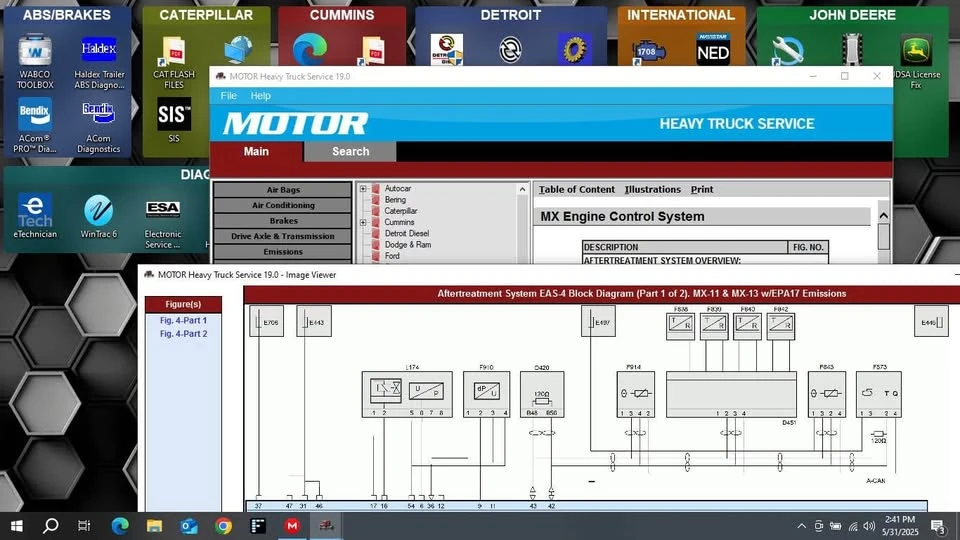Open the John Deere wrench icon
960x540 pixels.
787,50
